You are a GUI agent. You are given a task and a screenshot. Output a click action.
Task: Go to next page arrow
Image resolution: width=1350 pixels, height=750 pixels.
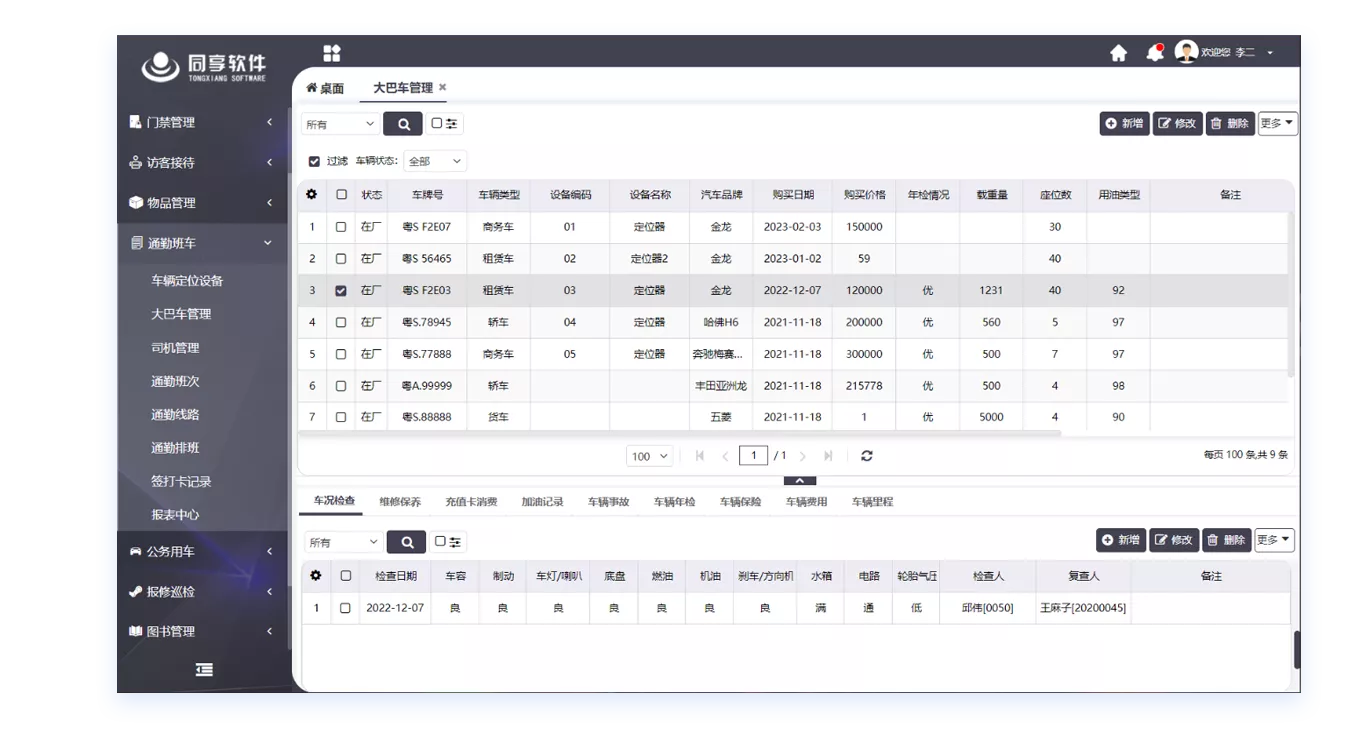tap(803, 456)
